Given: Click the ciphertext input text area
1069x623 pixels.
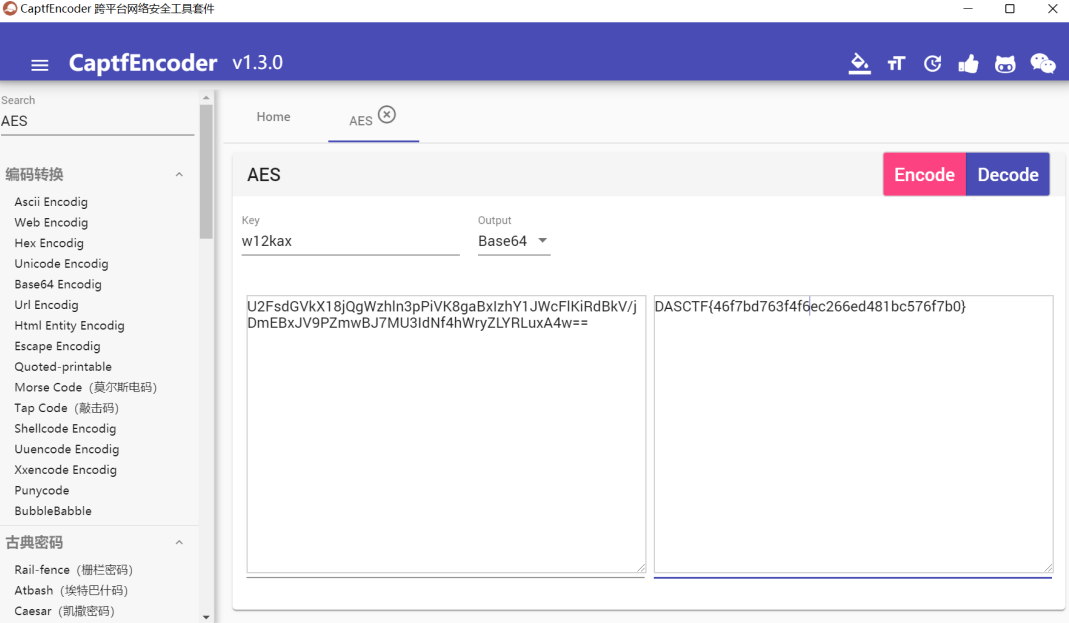Looking at the screenshot, I should tap(446, 434).
